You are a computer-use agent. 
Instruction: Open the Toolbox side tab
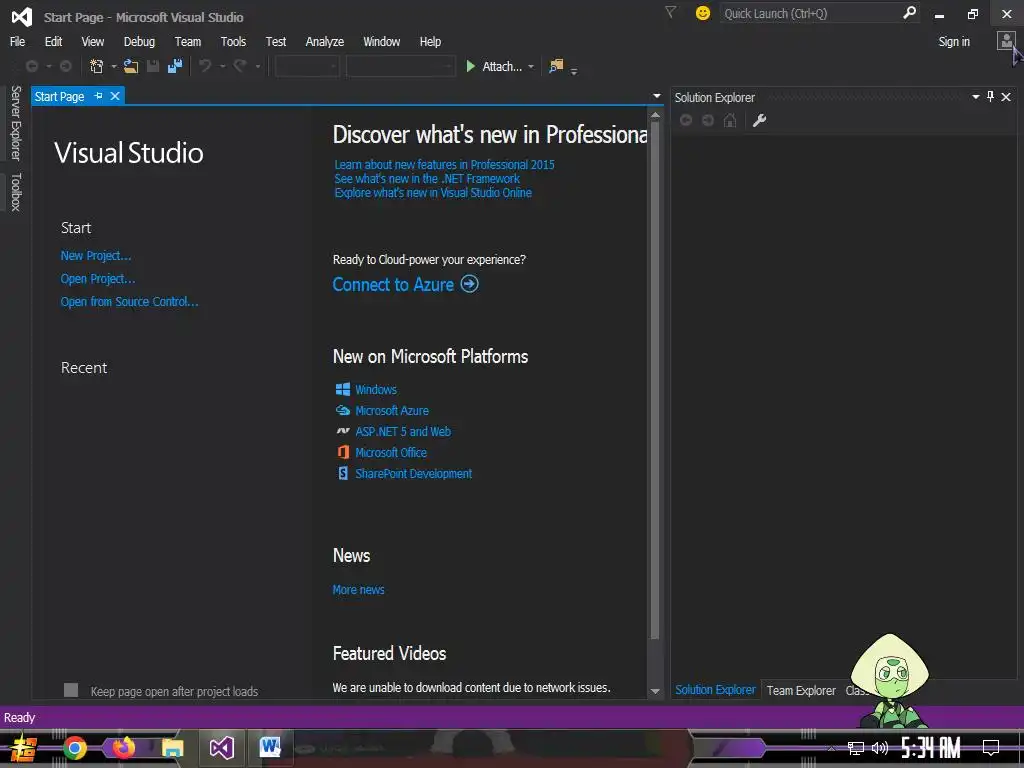tap(16, 192)
